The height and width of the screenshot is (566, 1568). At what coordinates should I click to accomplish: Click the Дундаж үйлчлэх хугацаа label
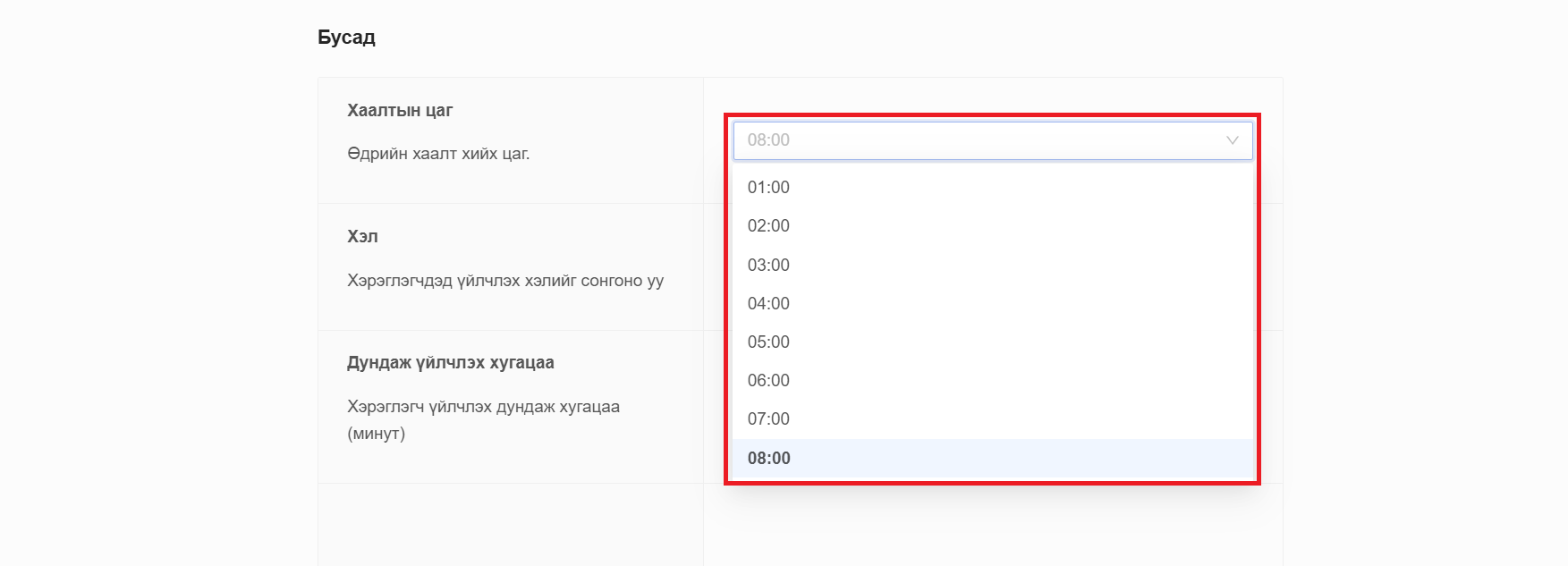click(x=450, y=363)
